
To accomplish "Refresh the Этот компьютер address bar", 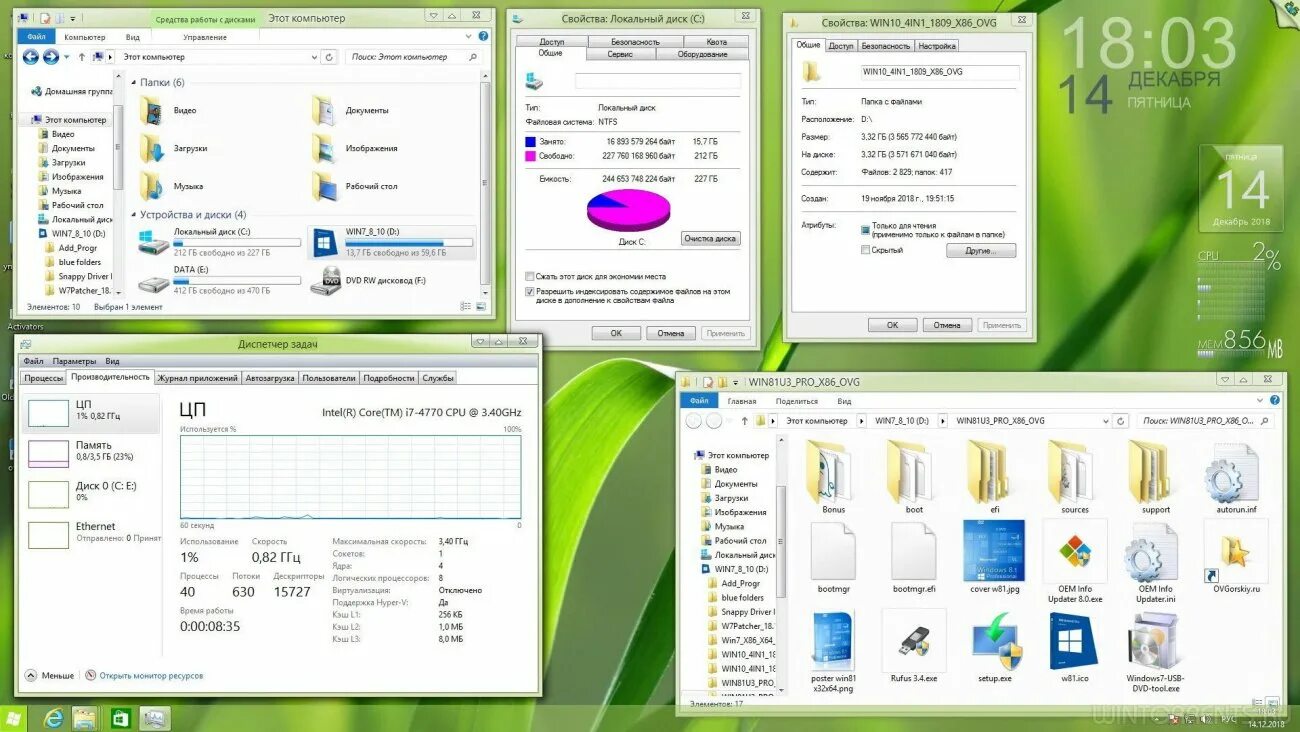I will 329,57.
